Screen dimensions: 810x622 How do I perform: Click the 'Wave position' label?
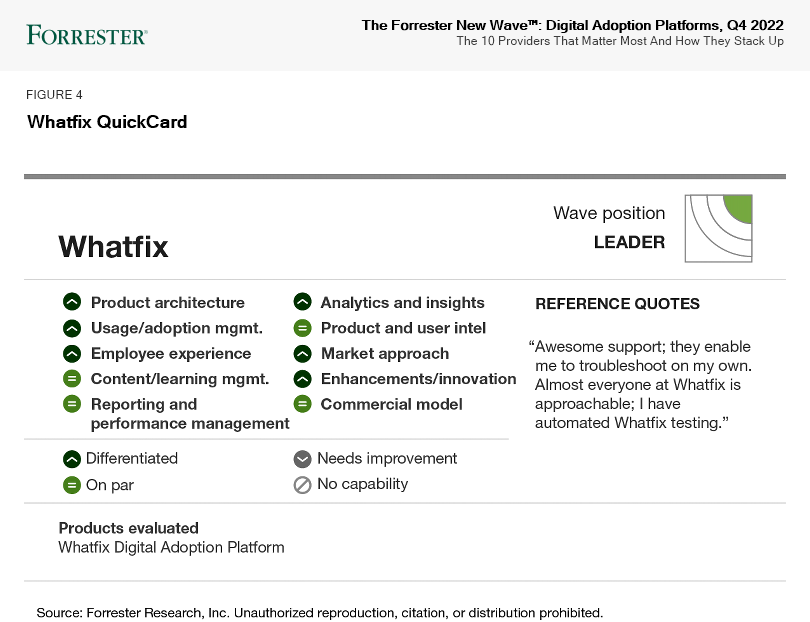(x=609, y=213)
